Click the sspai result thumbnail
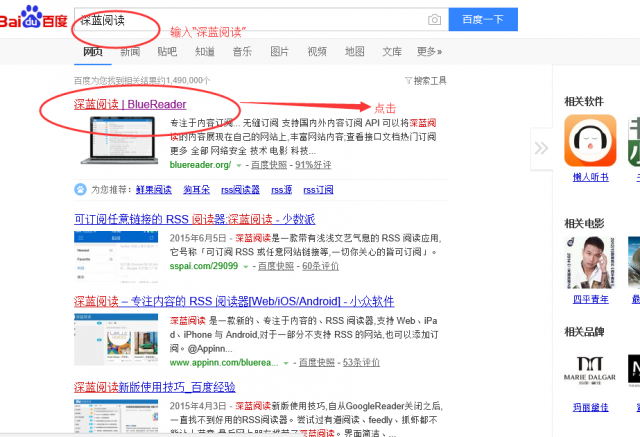This screenshot has width=640, height=437. [x=116, y=257]
